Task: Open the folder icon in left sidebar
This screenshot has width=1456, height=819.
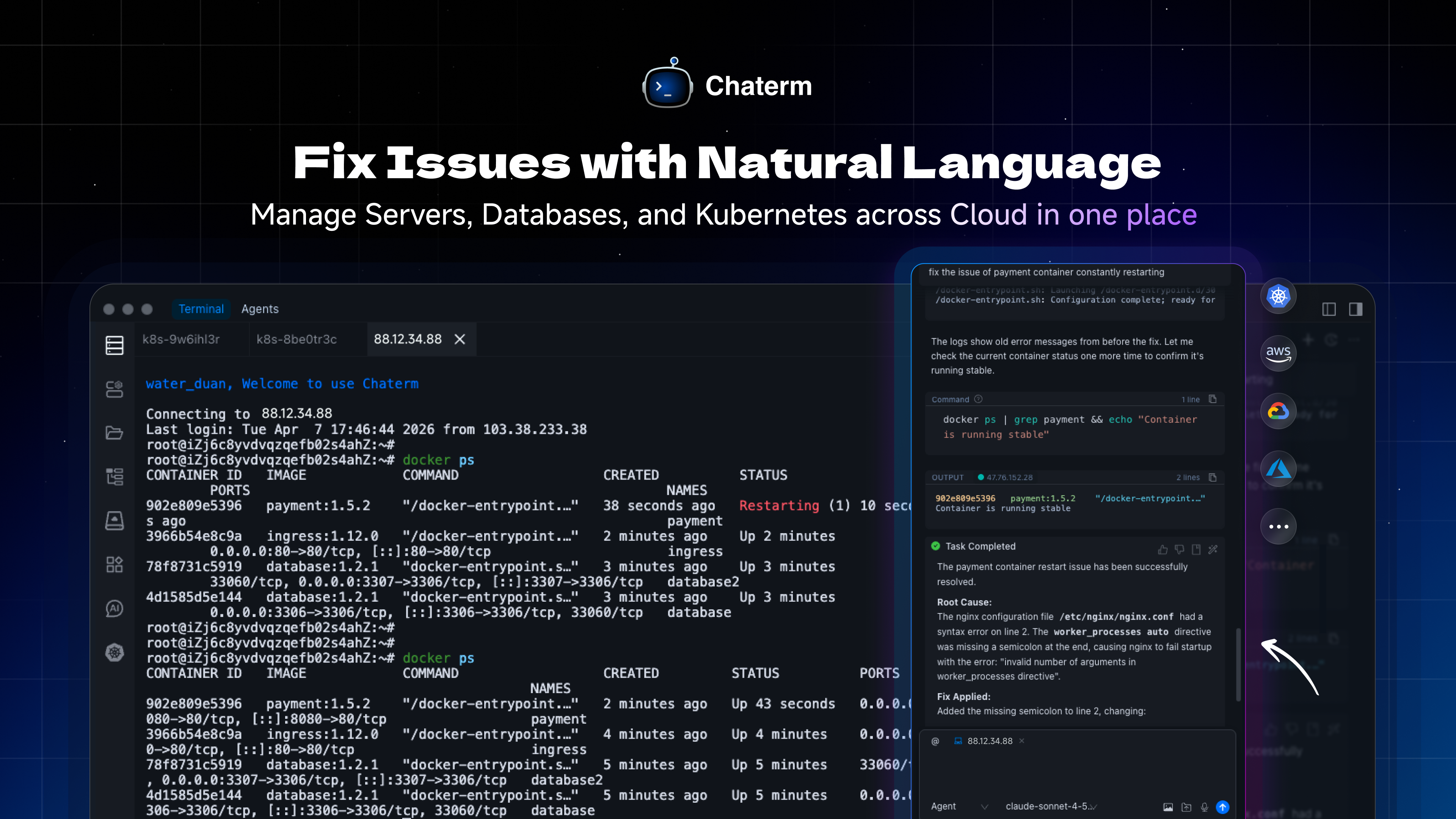Action: [x=114, y=432]
